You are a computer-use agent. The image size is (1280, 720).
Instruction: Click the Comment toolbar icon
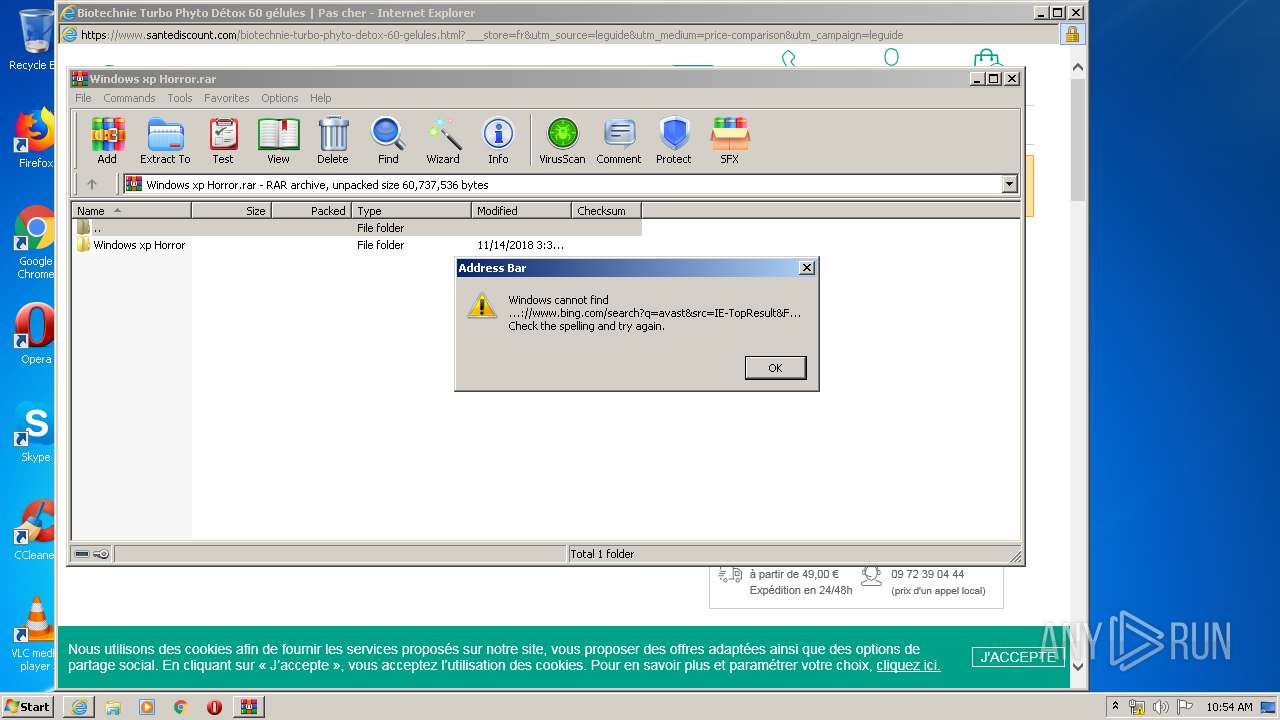point(619,140)
